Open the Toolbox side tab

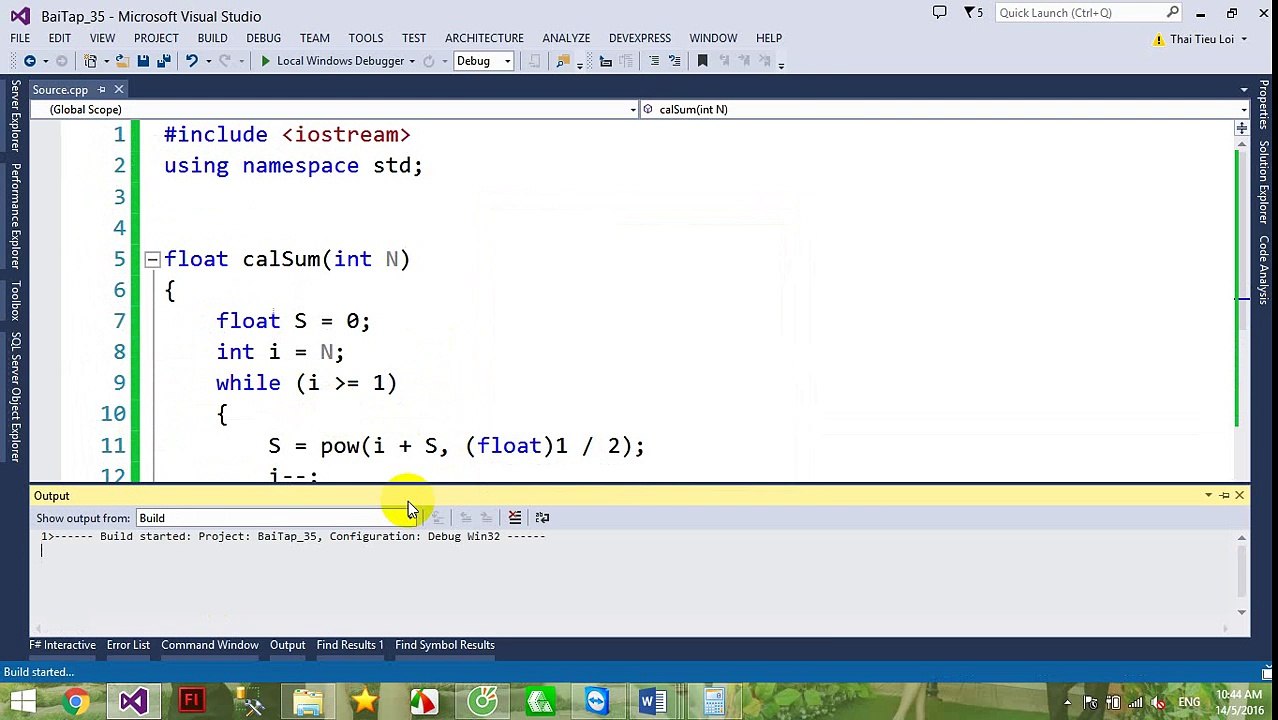15,300
